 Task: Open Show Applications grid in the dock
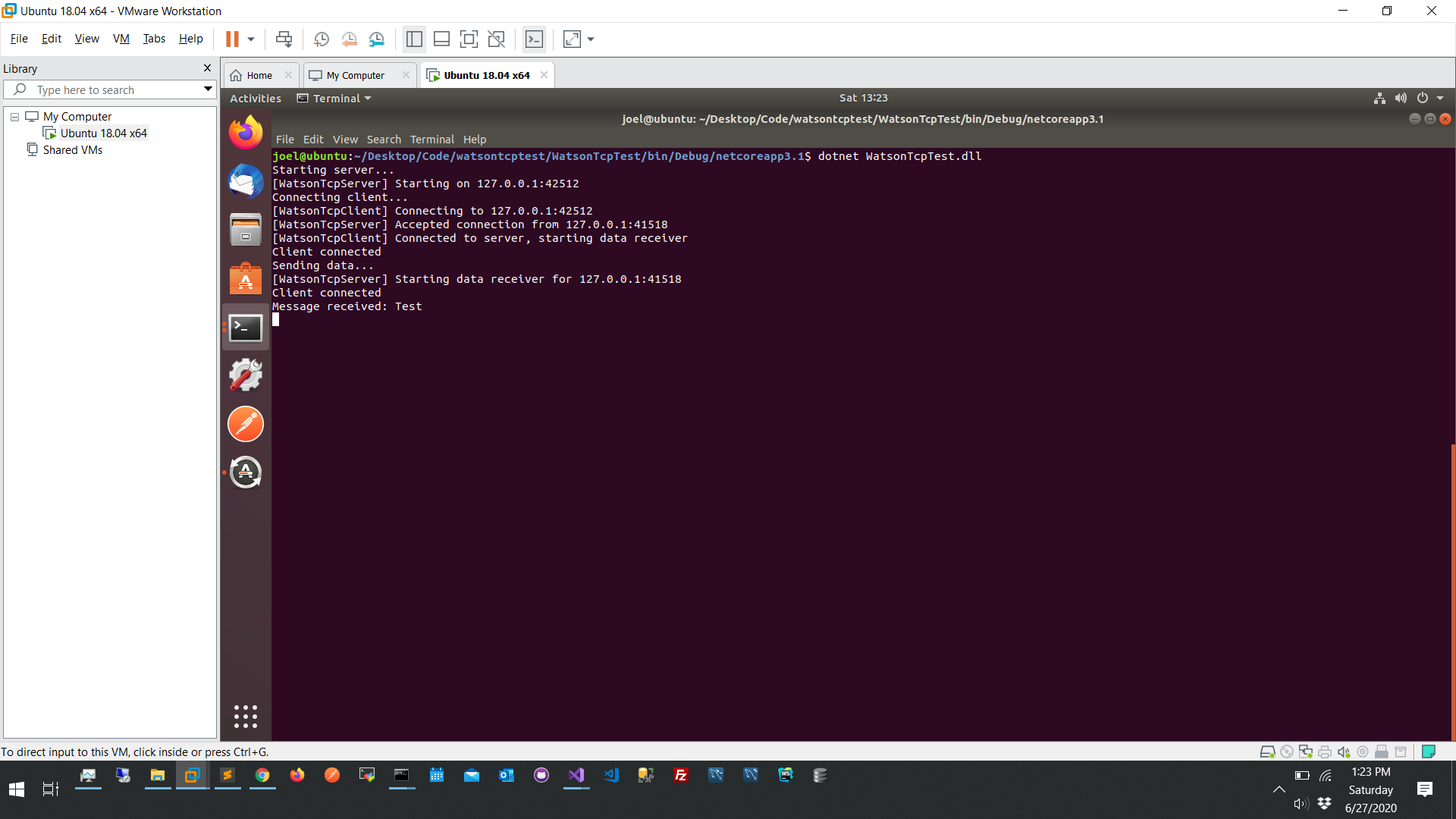[x=245, y=717]
